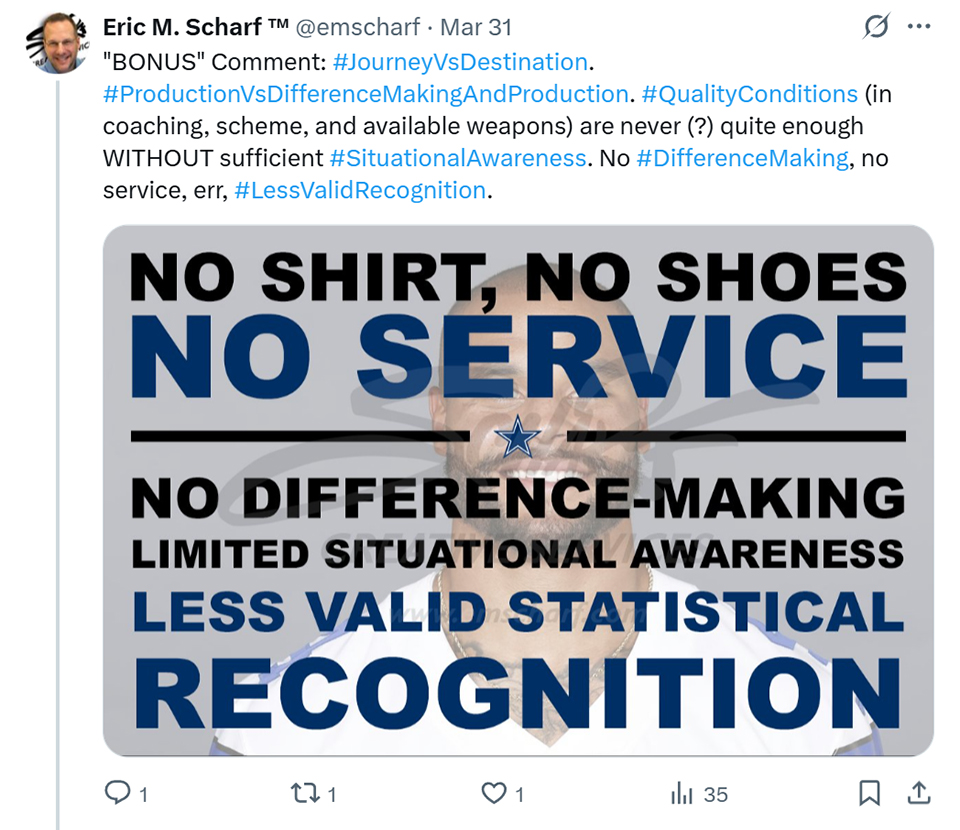The image size is (960, 830).
Task: Open Eric M. Scharf's profile avatar
Action: click(58, 42)
